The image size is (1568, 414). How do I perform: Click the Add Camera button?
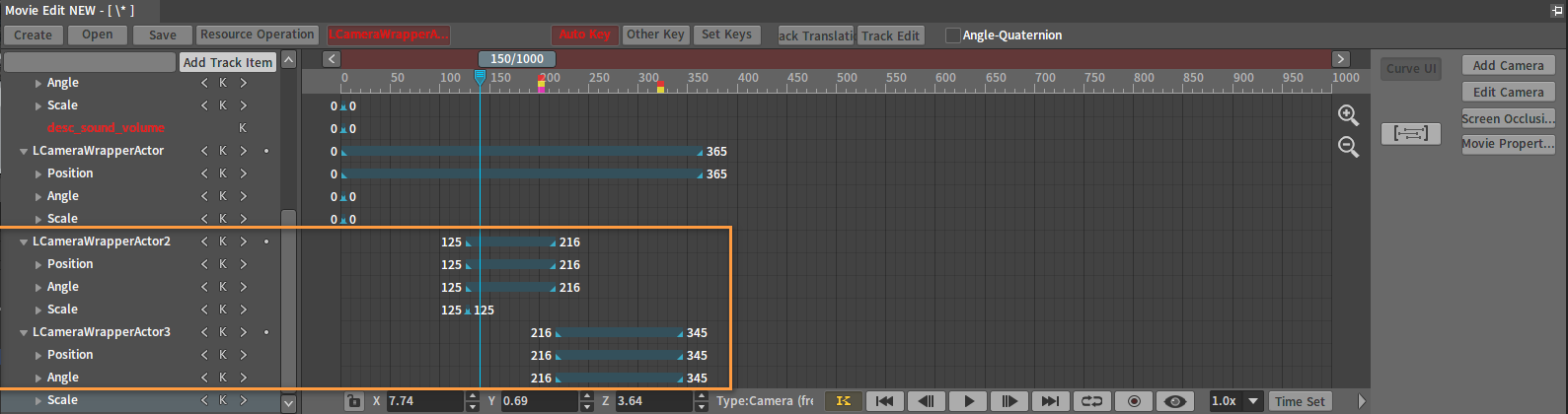[1508, 65]
